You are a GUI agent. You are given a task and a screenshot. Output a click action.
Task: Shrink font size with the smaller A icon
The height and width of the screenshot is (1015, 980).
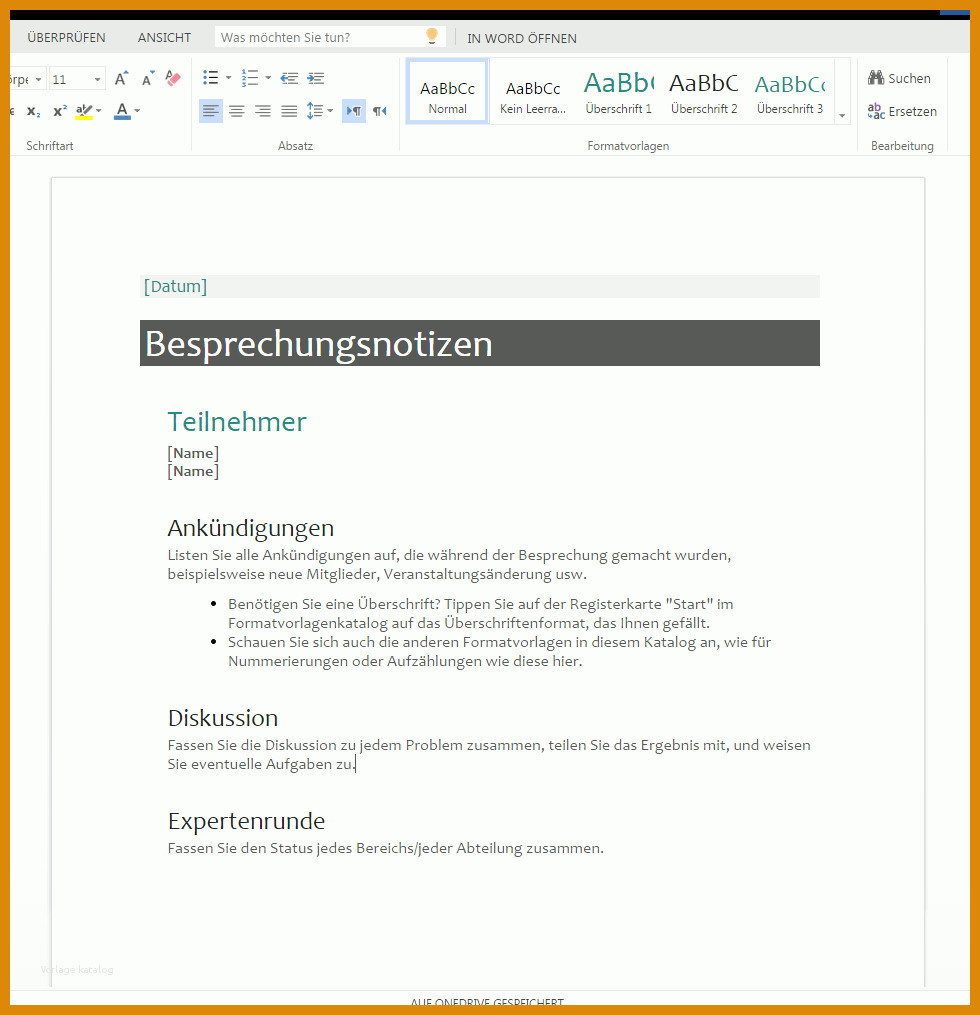point(148,78)
